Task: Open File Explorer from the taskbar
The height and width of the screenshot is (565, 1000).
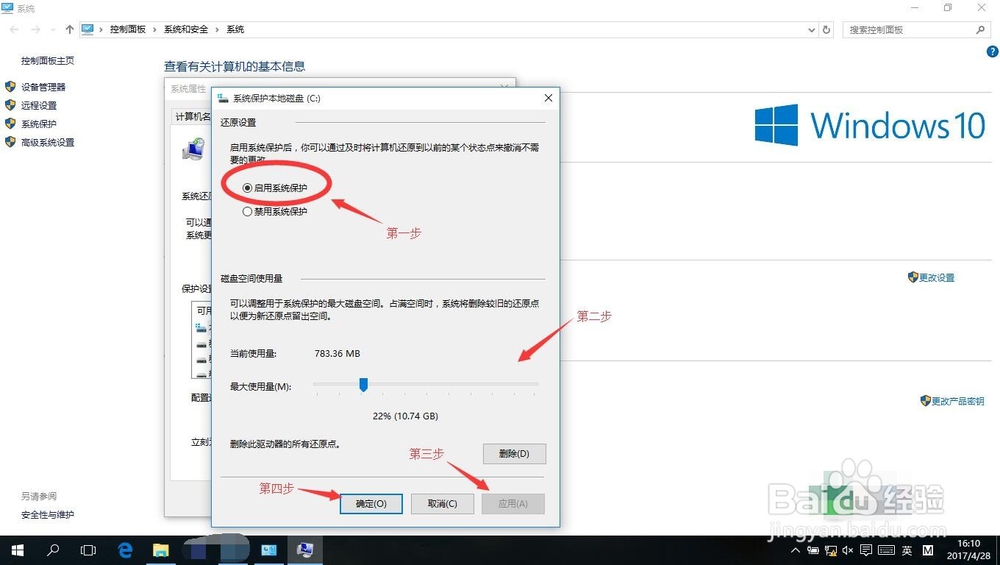Action: 161,550
